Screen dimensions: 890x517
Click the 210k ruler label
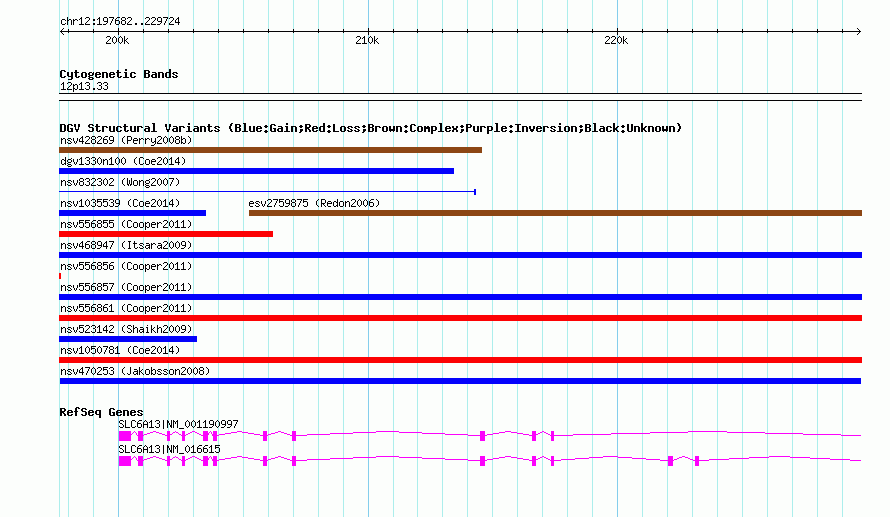367,40
